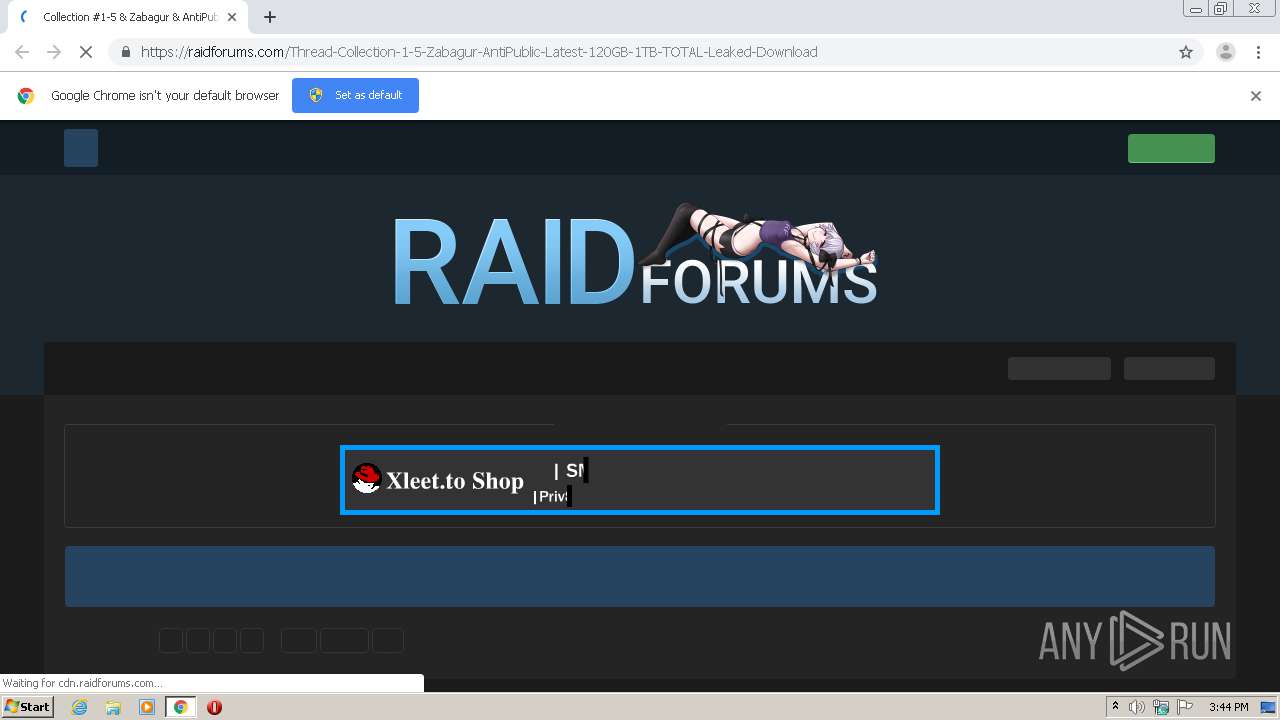
Task: Click the raidforums.com address bar
Action: pos(640,52)
